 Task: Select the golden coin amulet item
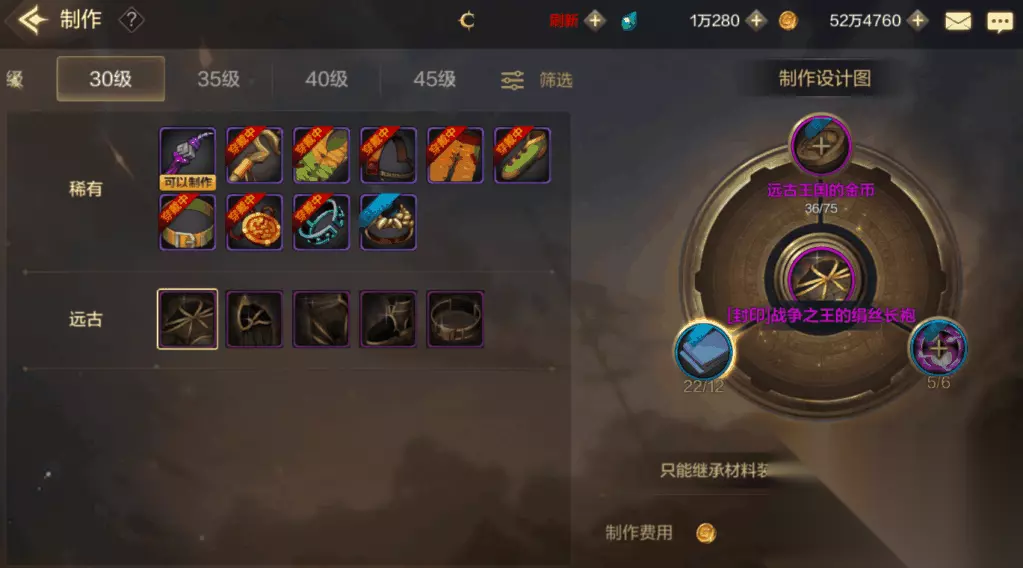(x=254, y=222)
